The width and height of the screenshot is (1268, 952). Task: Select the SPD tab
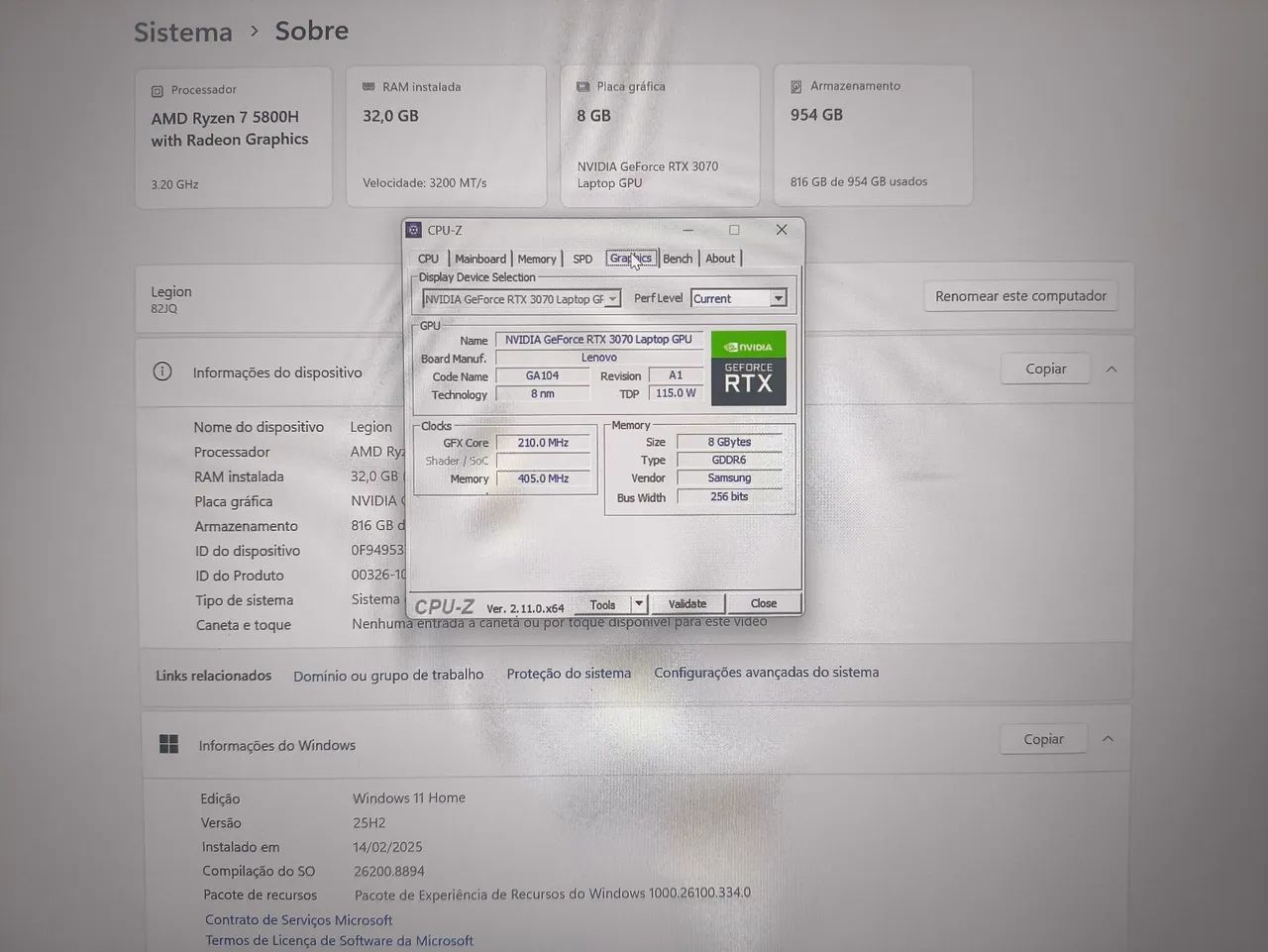582,259
